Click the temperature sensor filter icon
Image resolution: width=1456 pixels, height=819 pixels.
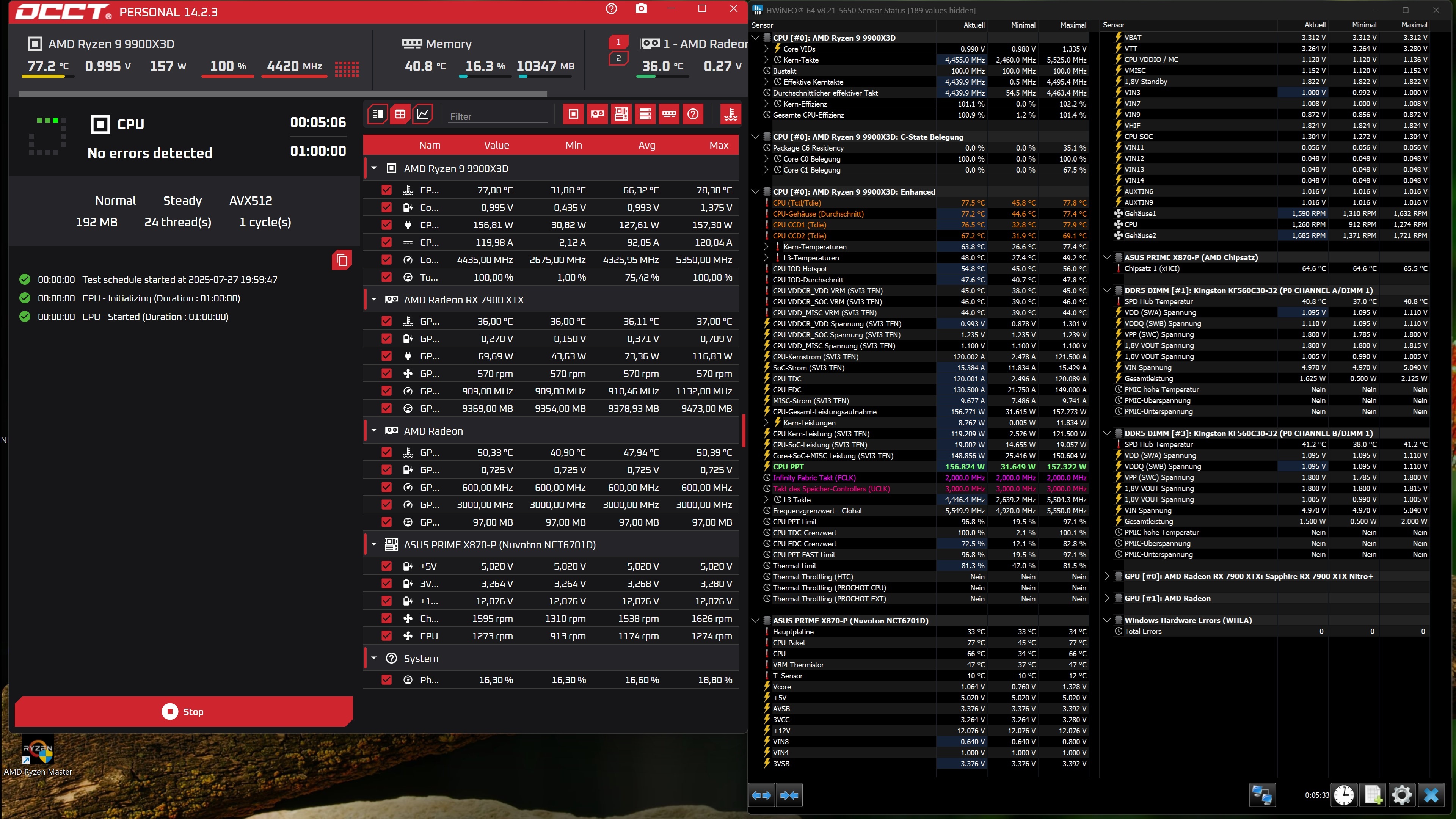pyautogui.click(x=730, y=114)
